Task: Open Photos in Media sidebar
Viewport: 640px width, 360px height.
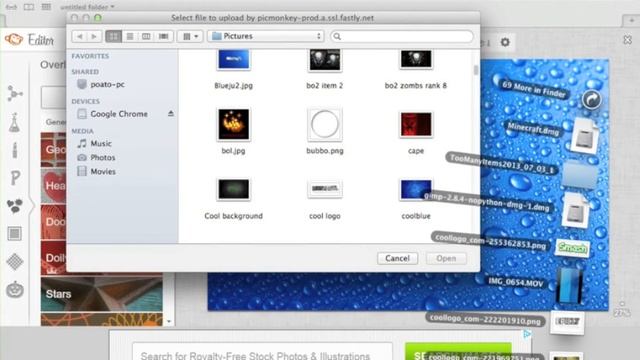Action: [96, 158]
